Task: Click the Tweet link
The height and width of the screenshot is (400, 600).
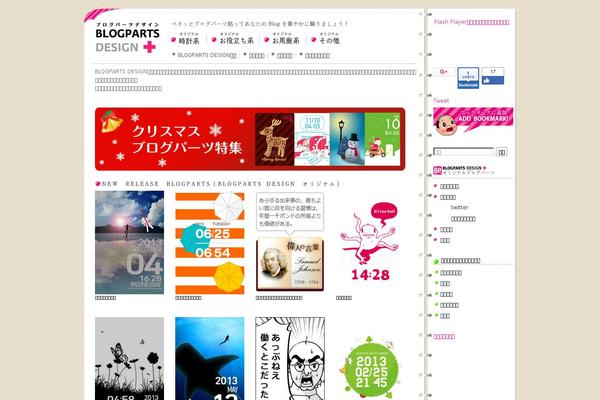Action: [441, 101]
